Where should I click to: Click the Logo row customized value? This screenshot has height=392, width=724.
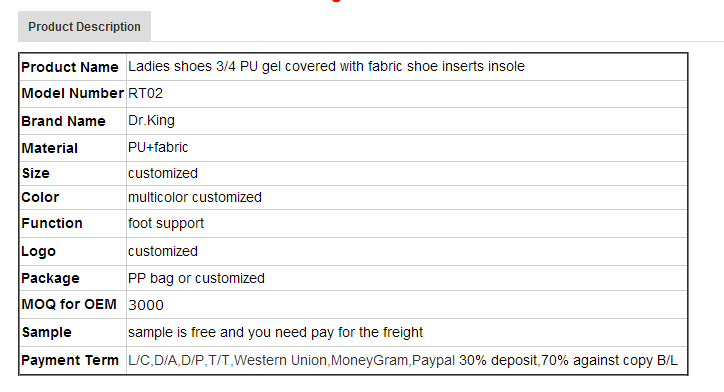click(x=163, y=251)
